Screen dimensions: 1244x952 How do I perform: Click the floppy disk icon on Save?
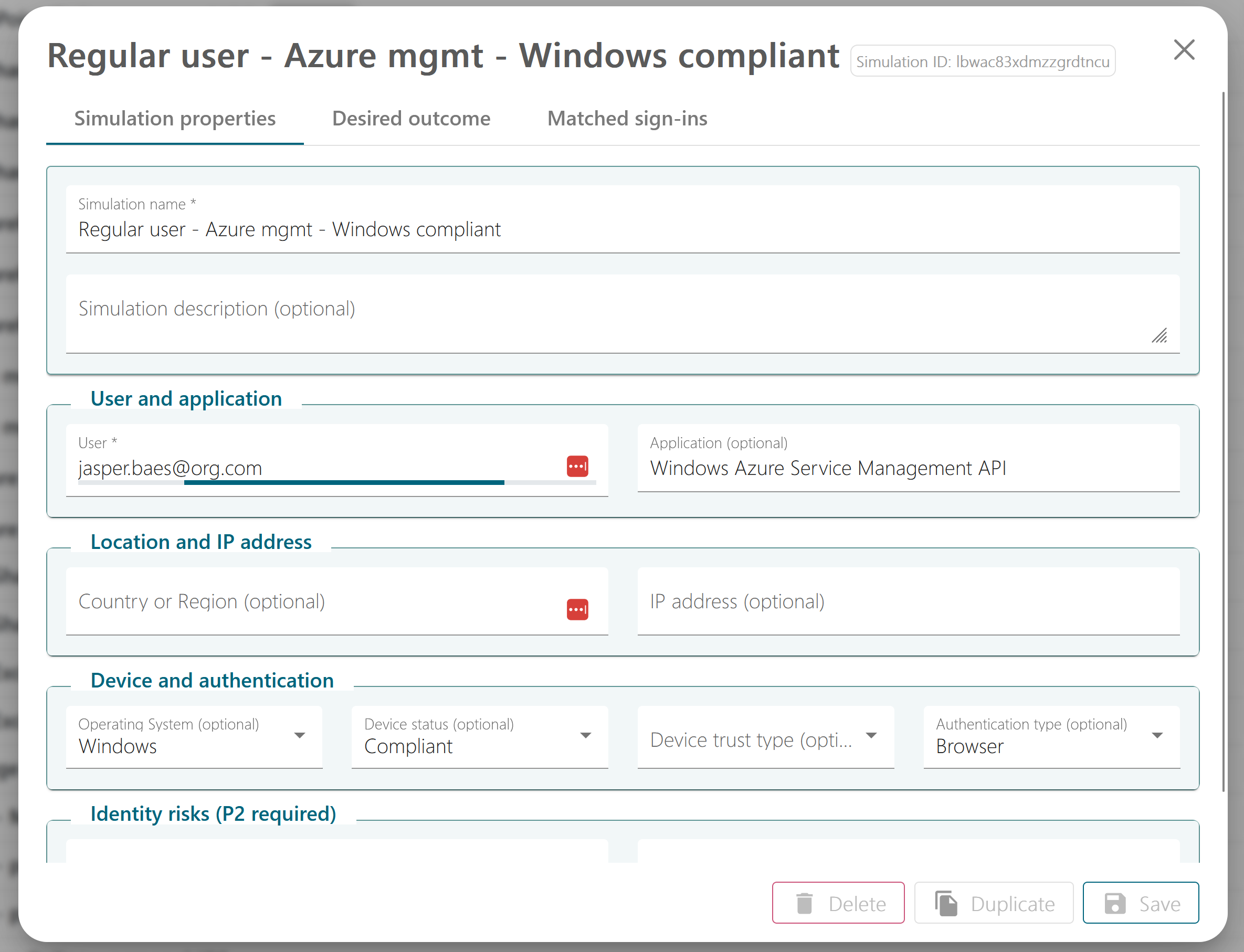tap(1115, 903)
